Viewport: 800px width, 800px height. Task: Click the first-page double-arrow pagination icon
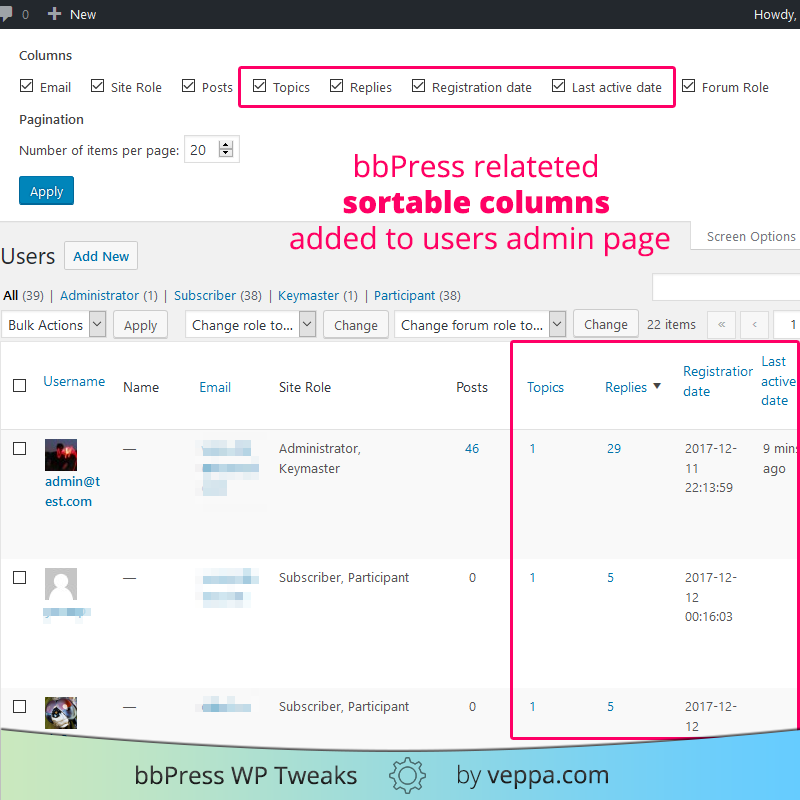point(722,324)
